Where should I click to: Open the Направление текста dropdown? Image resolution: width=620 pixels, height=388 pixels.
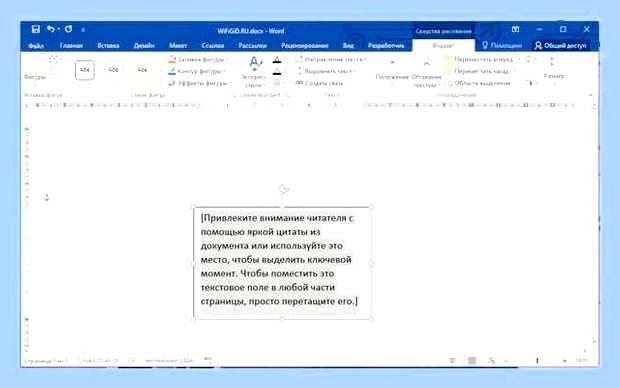coord(330,60)
